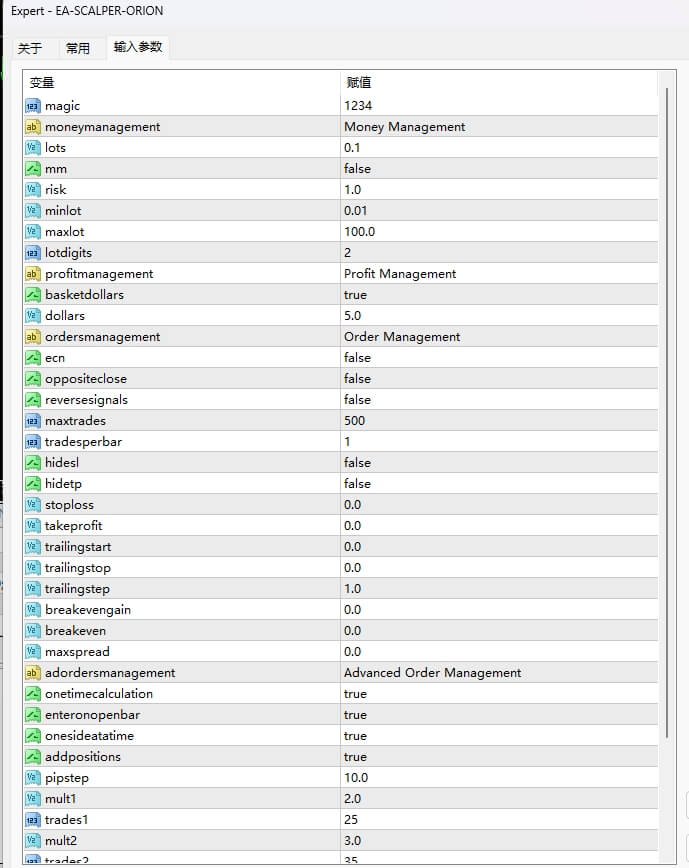Click the 变量 column header
This screenshot has width=689, height=868.
pyautogui.click(x=180, y=83)
